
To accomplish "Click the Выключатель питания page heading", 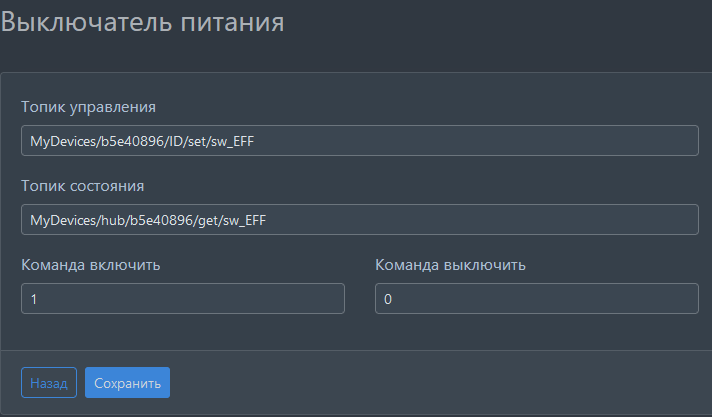I will pos(142,22).
